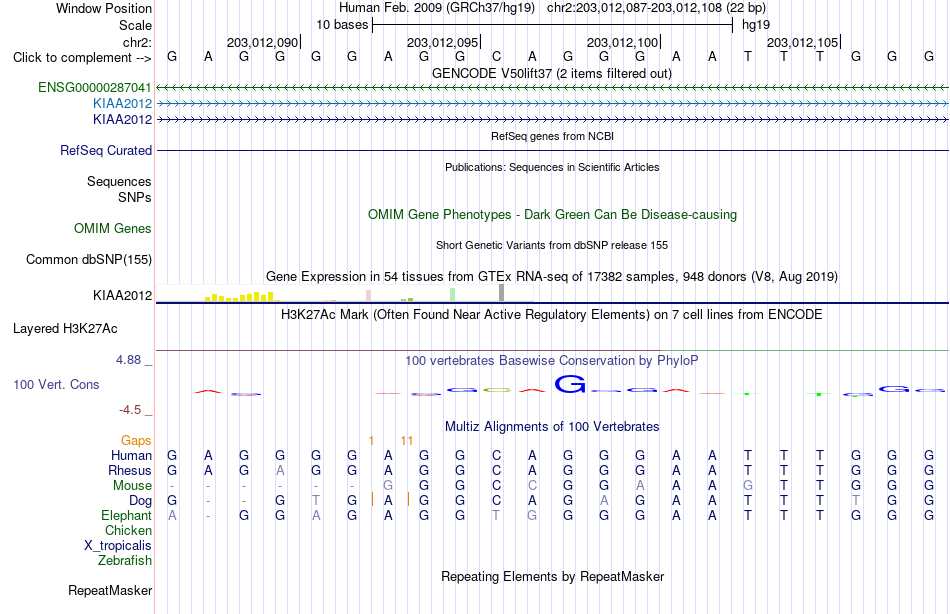
Task: Select the dark blue KIAA2012 transcript label
Action: pyautogui.click(x=122, y=119)
